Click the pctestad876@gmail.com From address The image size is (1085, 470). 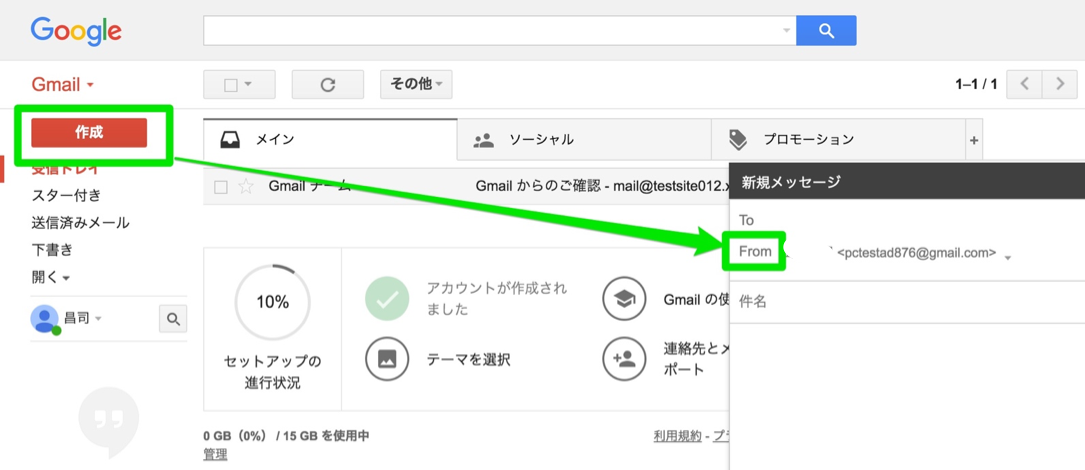coord(916,253)
